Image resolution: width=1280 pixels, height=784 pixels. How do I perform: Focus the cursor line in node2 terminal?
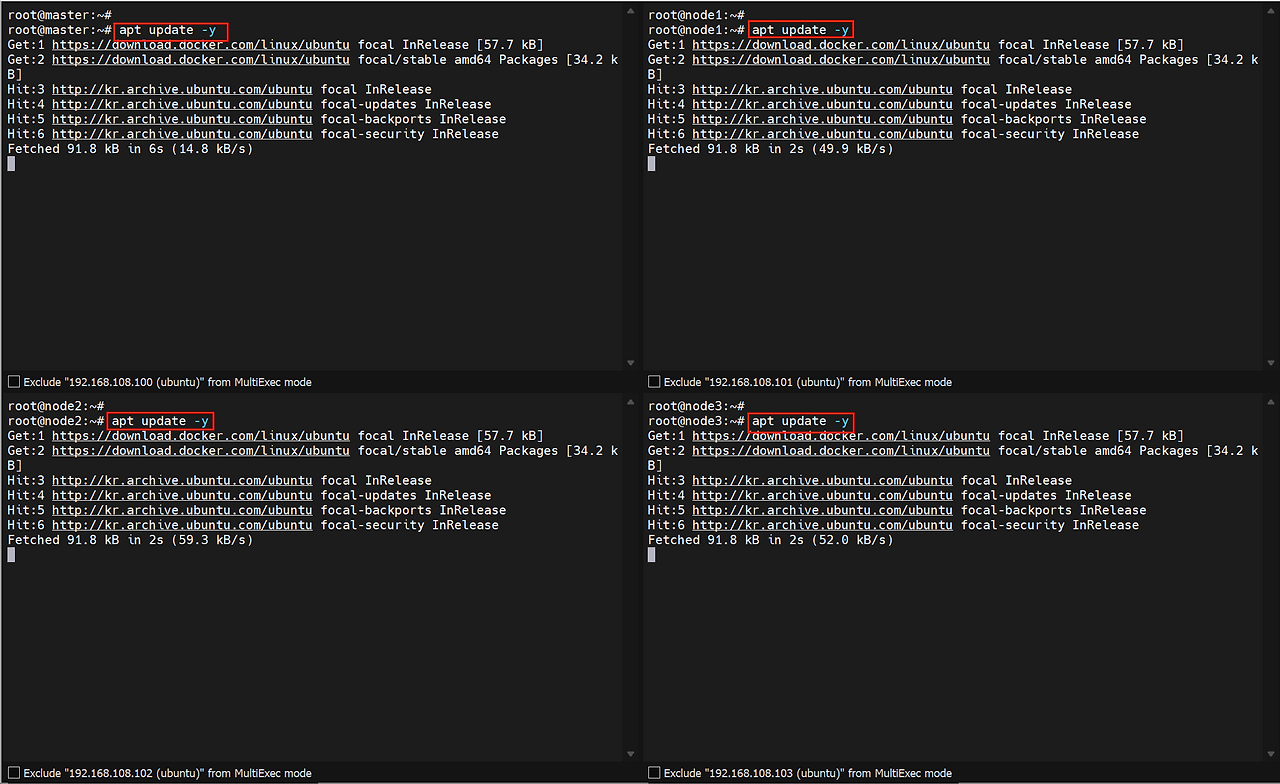pyautogui.click(x=12, y=555)
